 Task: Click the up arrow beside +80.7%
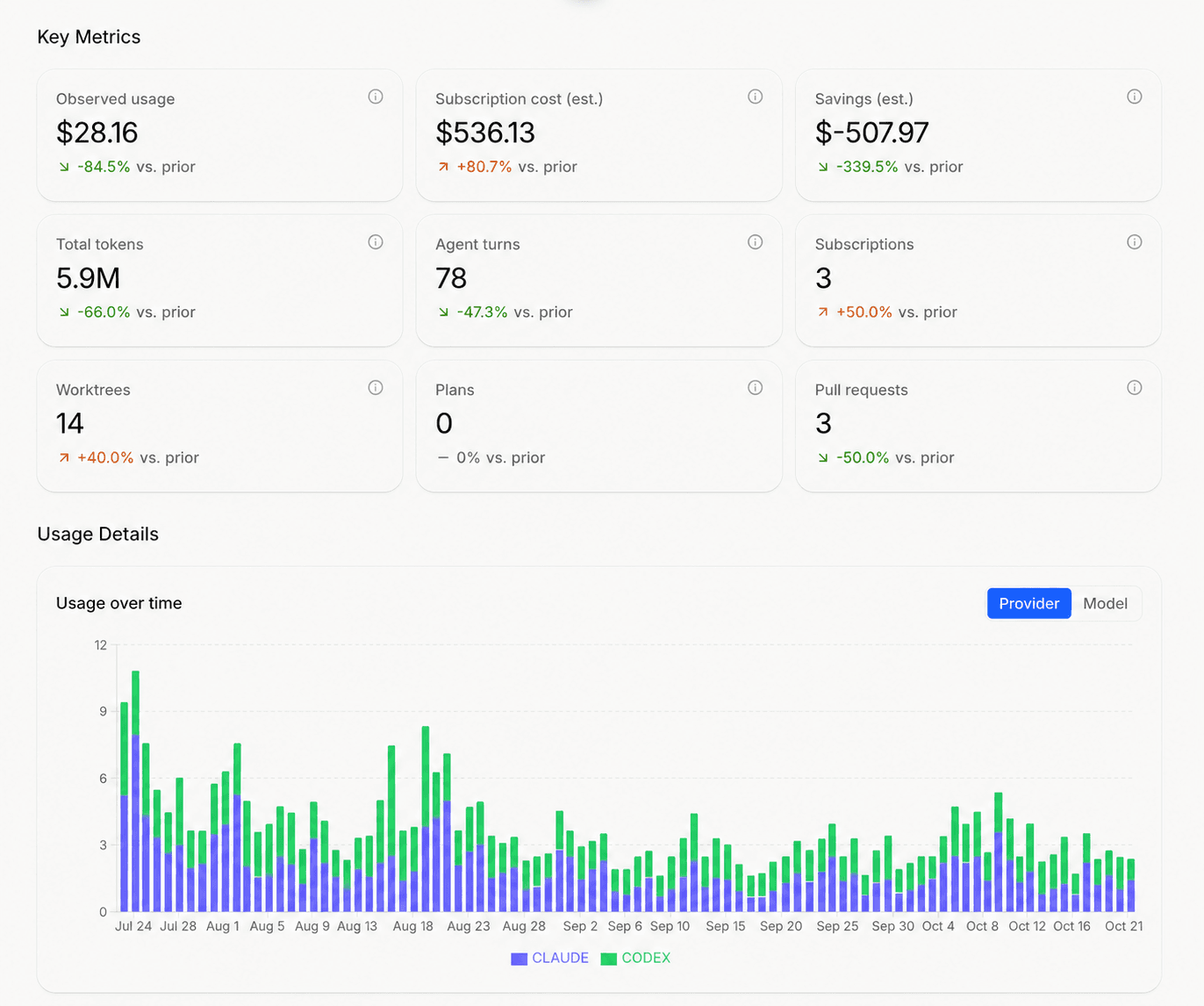443,167
